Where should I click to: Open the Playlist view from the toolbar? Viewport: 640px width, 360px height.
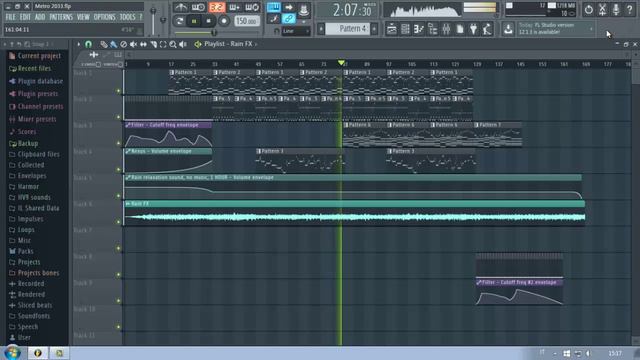coord(391,29)
